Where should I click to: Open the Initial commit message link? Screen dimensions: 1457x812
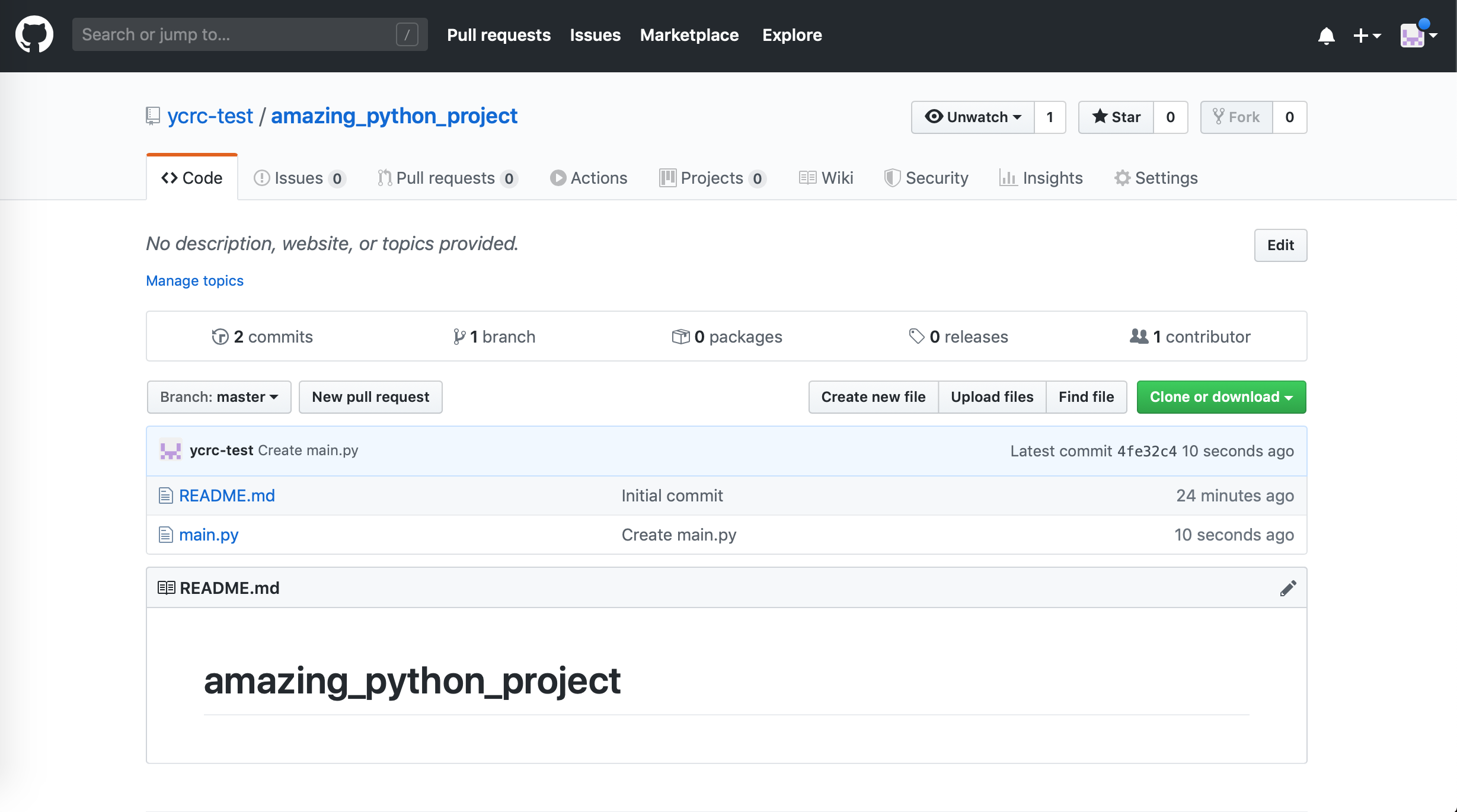(x=672, y=495)
